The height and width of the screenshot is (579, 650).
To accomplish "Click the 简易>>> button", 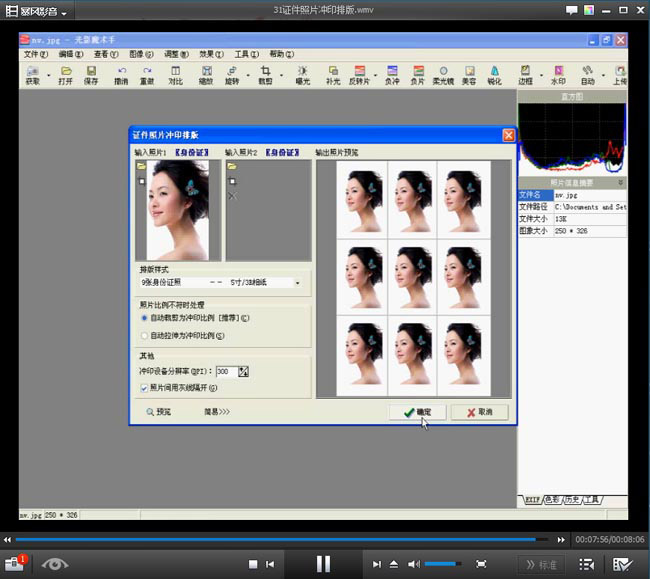I will tap(217, 412).
